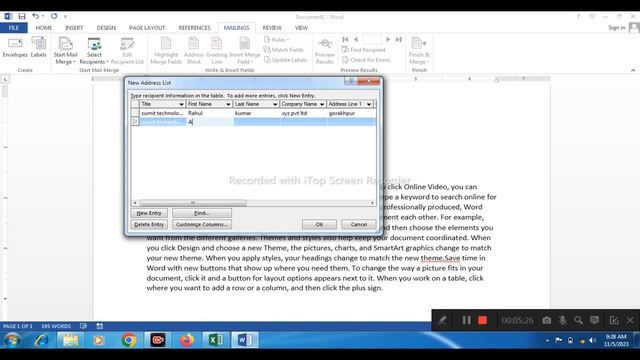Pause the screen recording

tap(466, 320)
